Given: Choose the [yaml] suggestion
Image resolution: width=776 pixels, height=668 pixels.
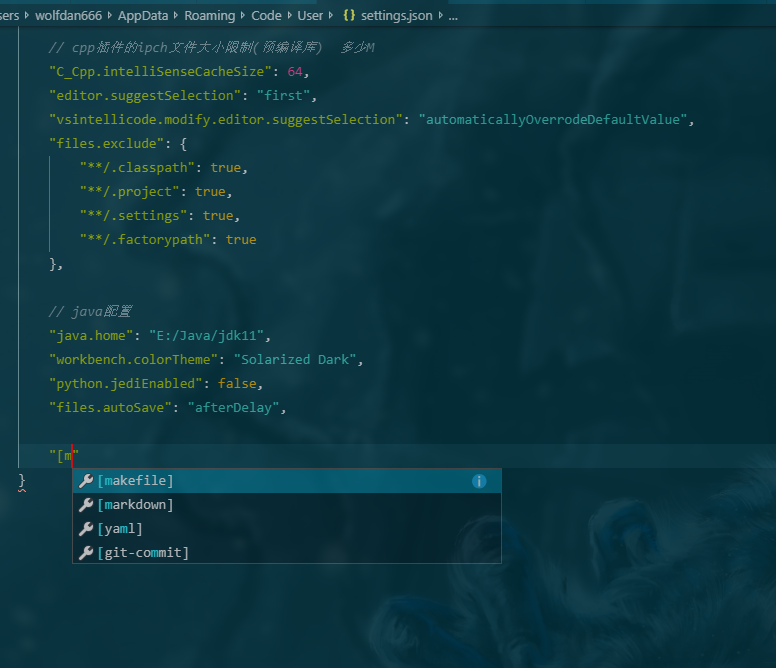Looking at the screenshot, I should (x=287, y=529).
